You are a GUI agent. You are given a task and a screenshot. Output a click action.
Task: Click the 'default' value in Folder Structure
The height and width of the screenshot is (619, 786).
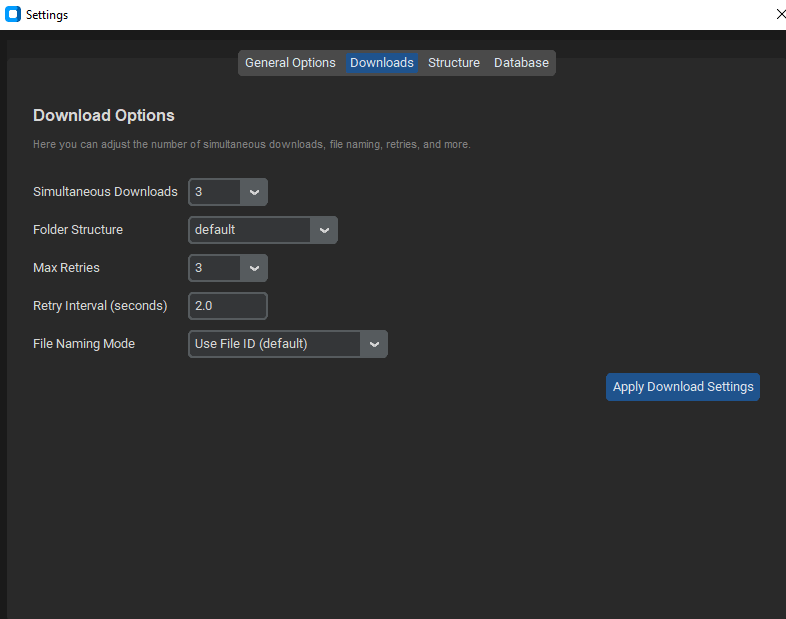215,230
